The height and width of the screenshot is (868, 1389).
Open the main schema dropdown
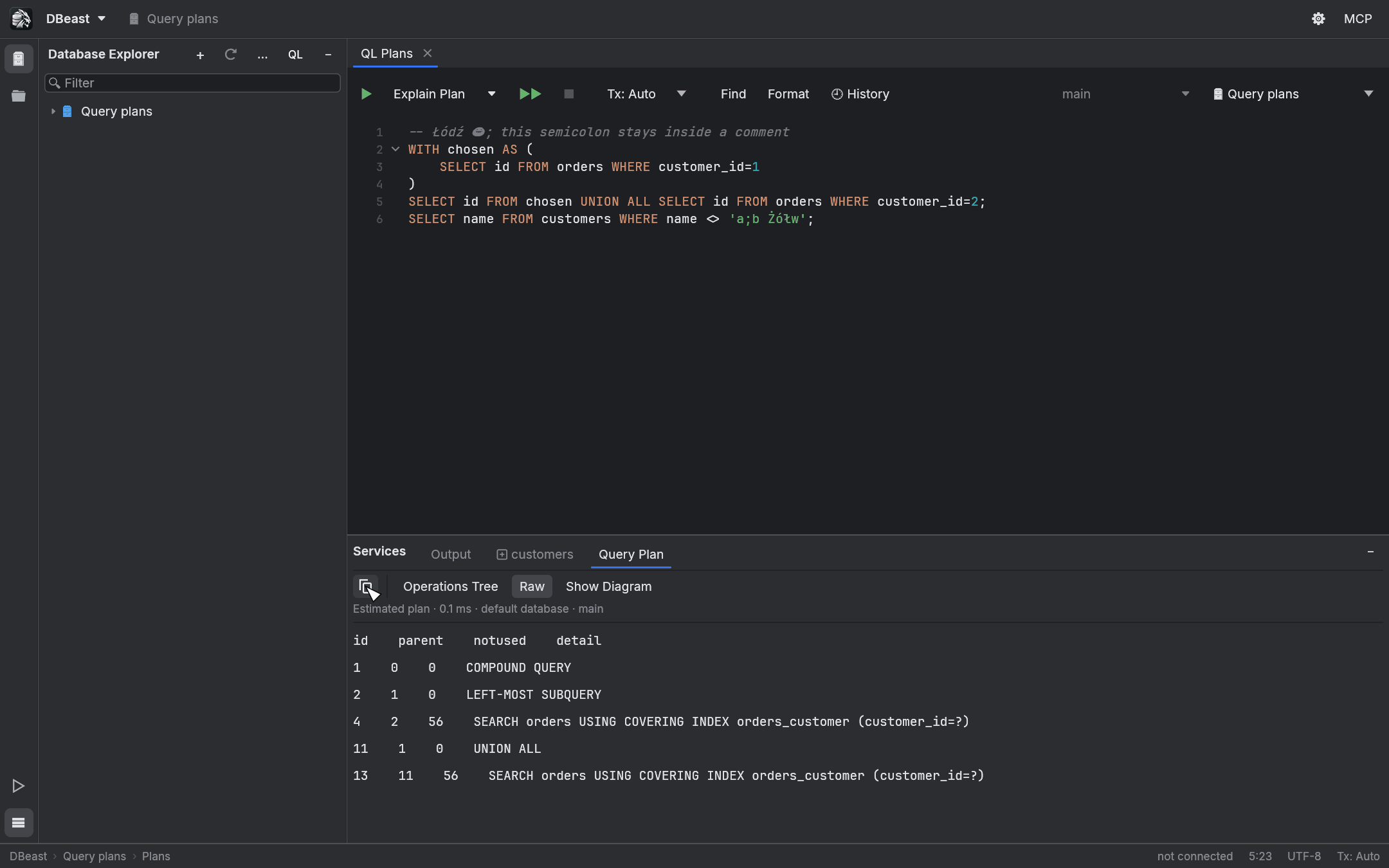(x=1125, y=94)
